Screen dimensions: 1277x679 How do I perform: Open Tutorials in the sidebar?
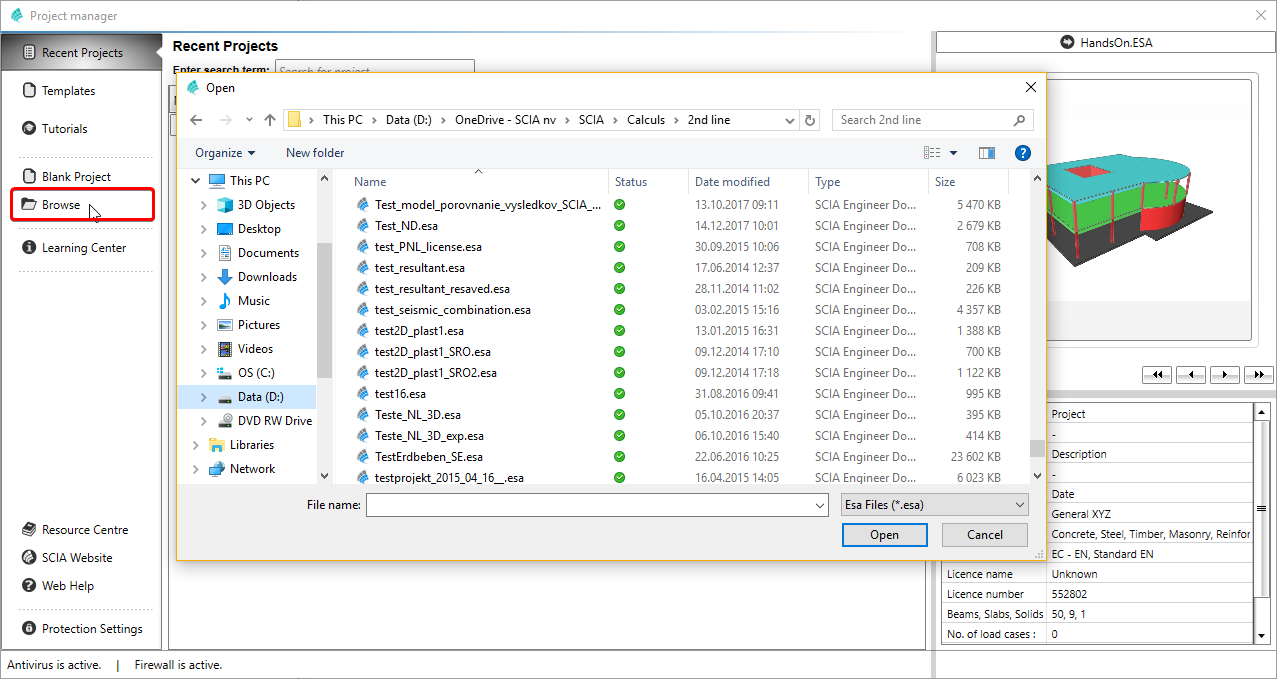pos(64,129)
